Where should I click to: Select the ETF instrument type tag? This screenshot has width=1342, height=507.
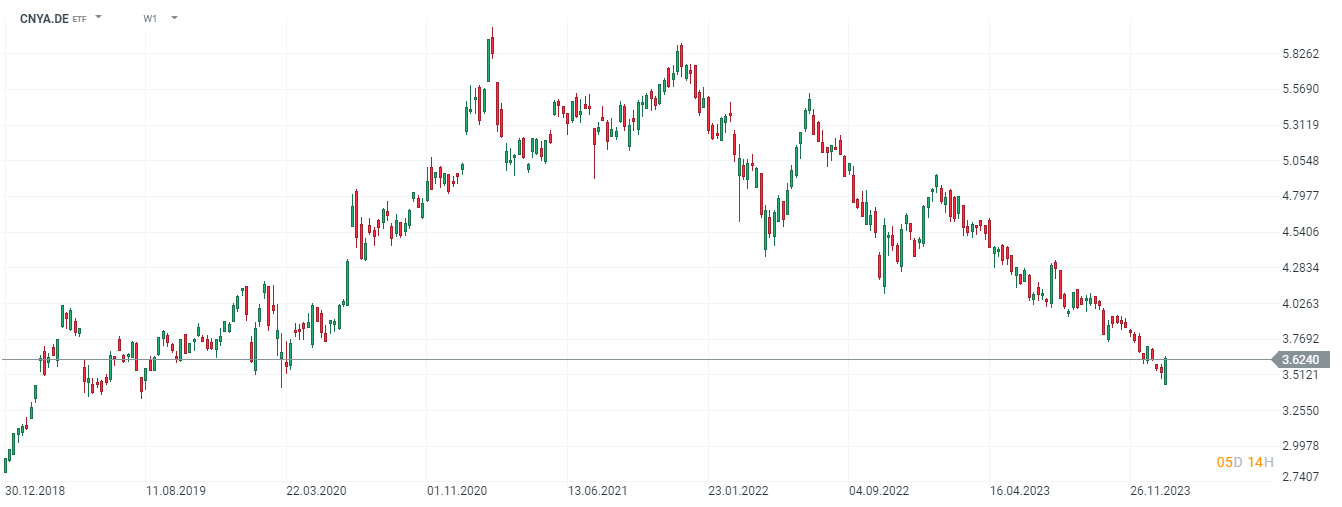79,19
